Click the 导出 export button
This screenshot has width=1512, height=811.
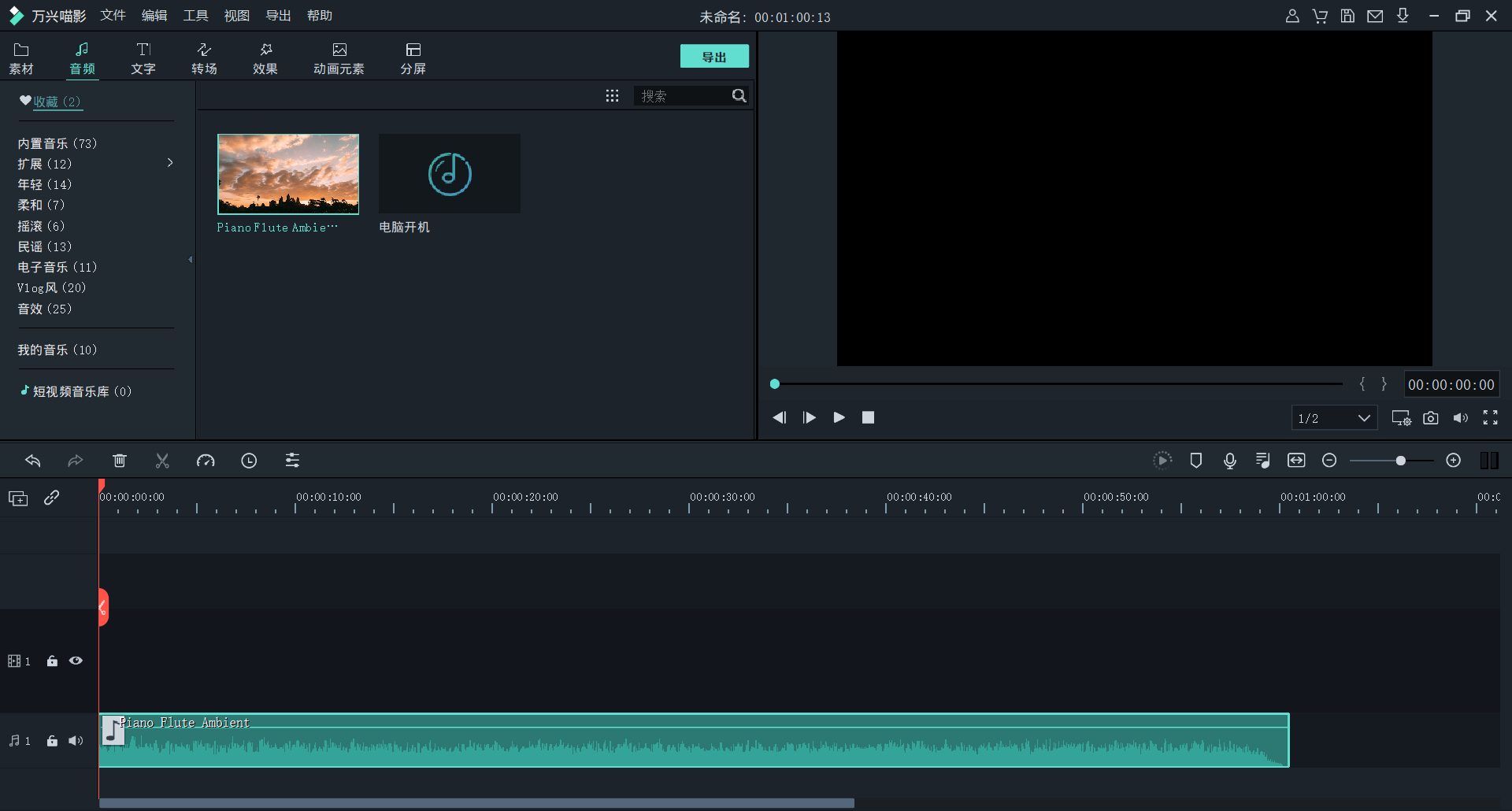(x=713, y=57)
